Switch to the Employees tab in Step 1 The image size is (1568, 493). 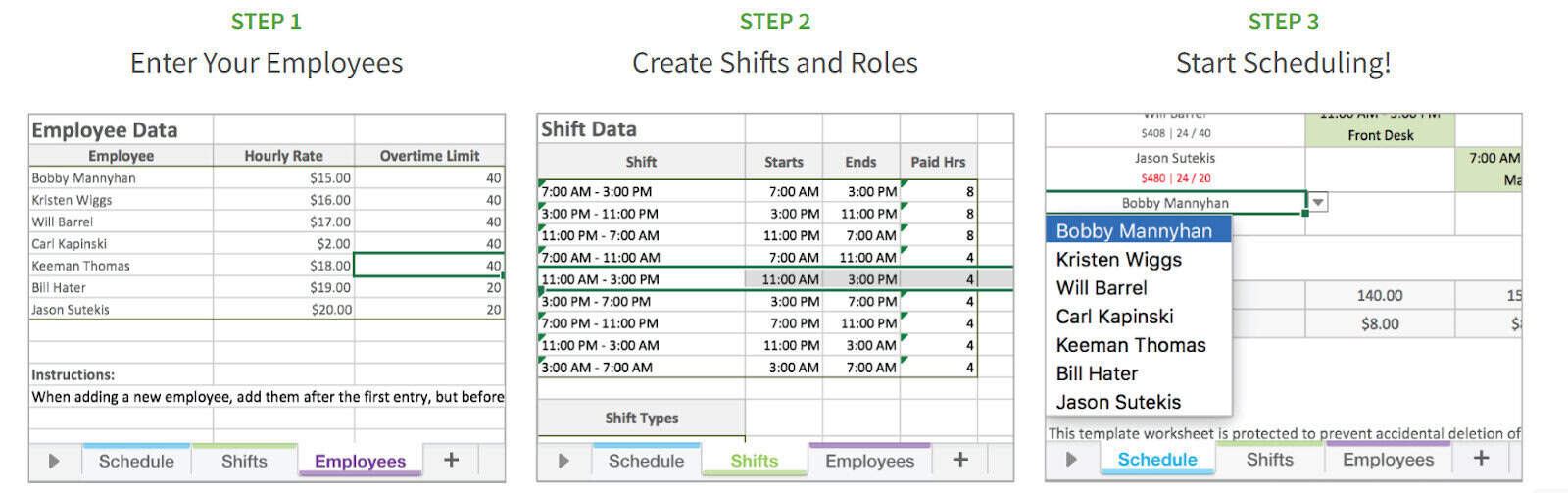tap(360, 461)
